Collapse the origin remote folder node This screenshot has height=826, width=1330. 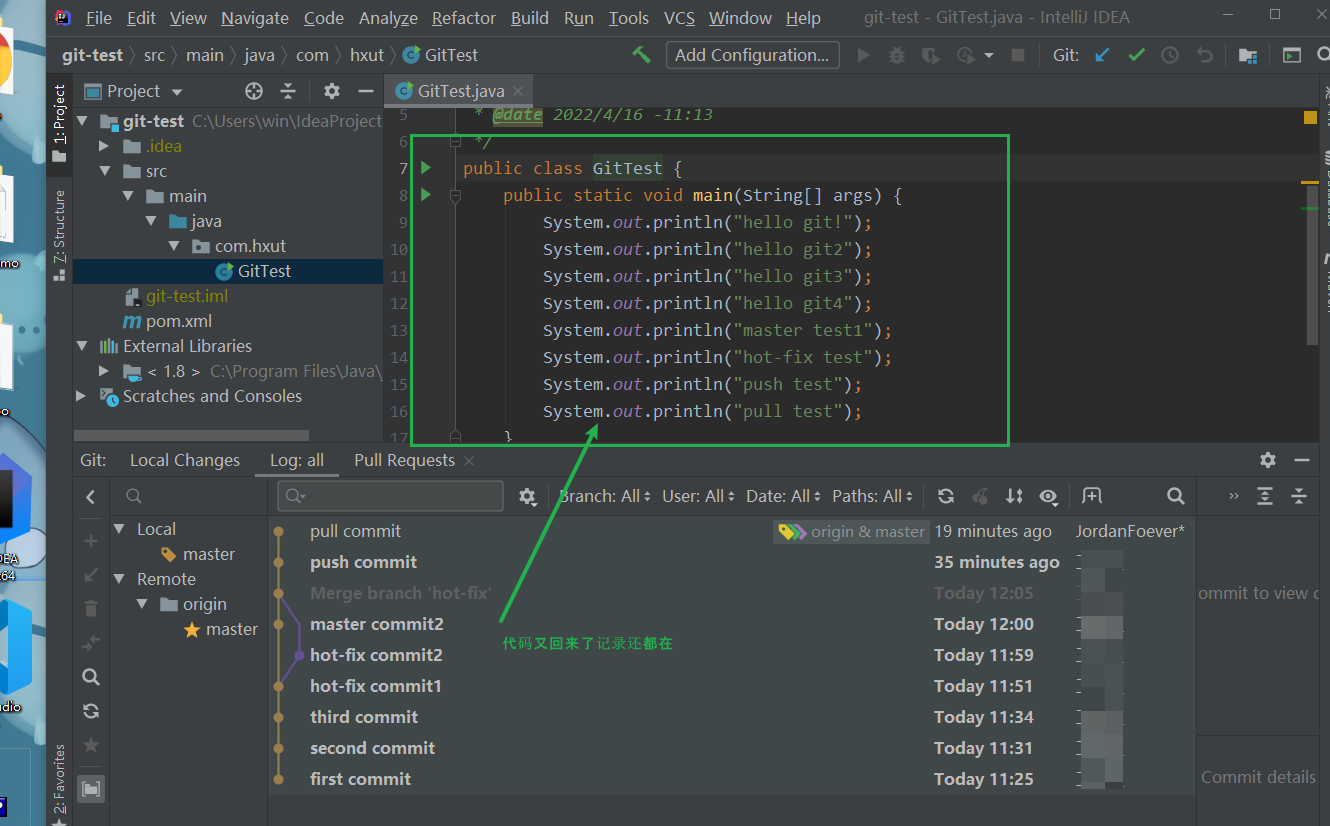click(x=143, y=604)
